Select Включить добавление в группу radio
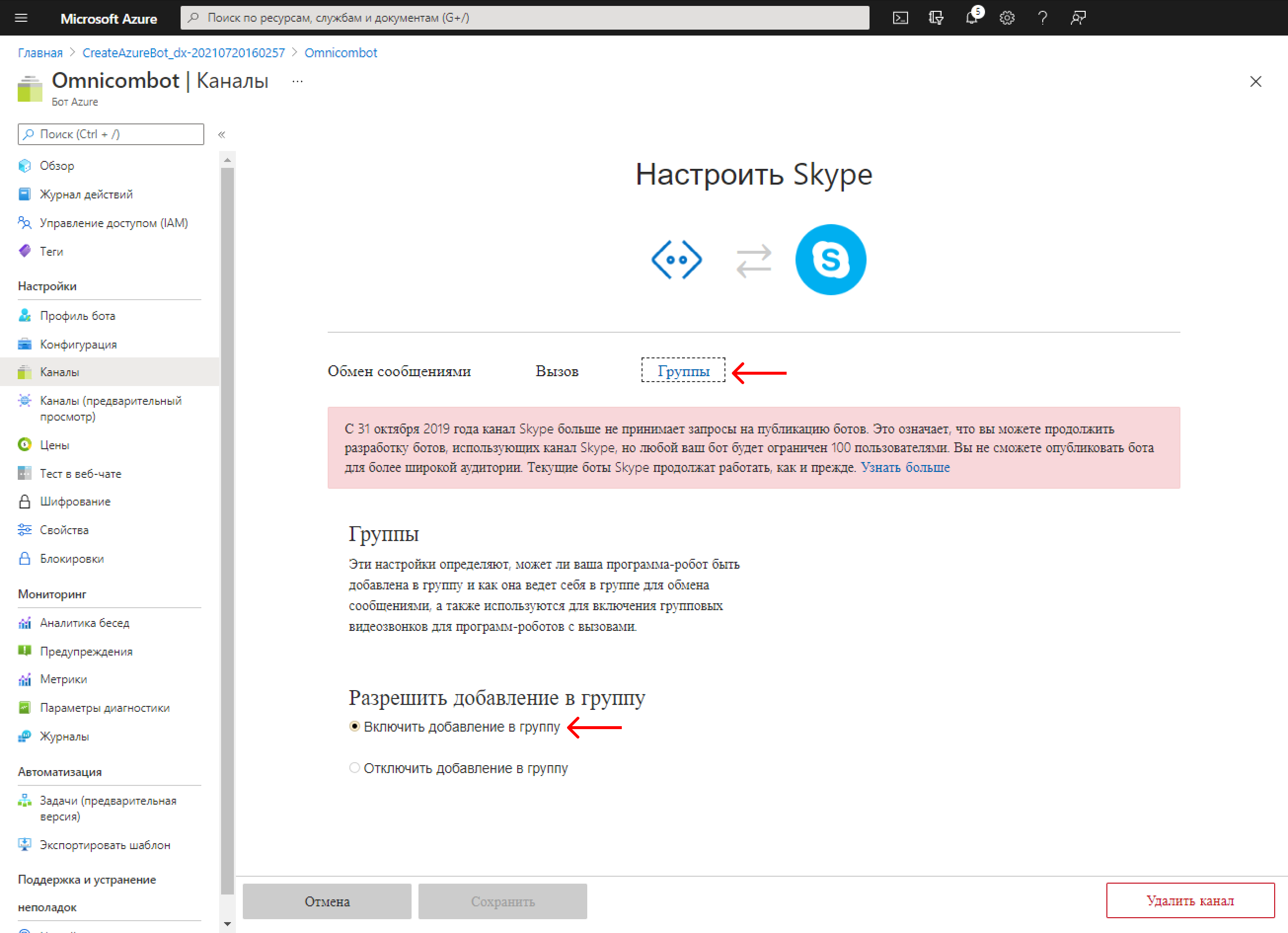 (x=354, y=726)
